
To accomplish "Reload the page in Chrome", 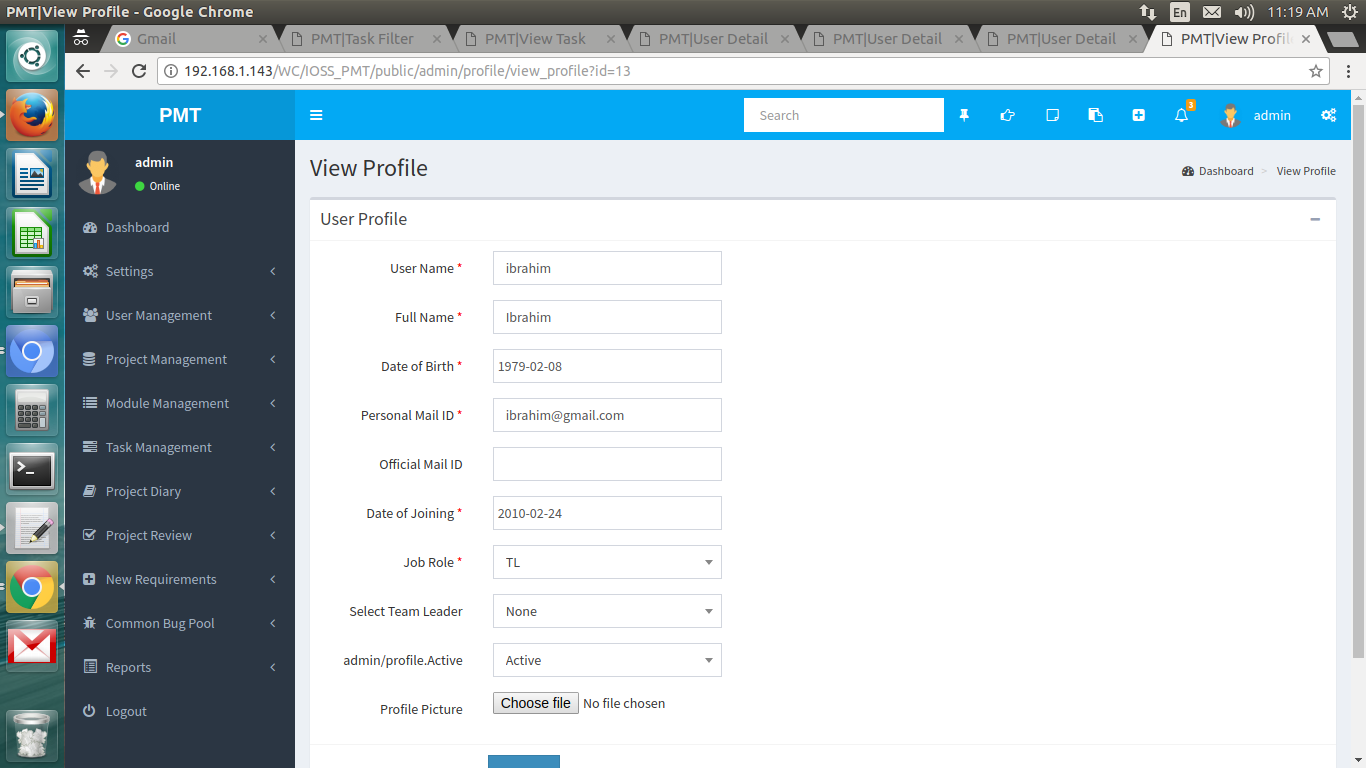I will tap(139, 71).
